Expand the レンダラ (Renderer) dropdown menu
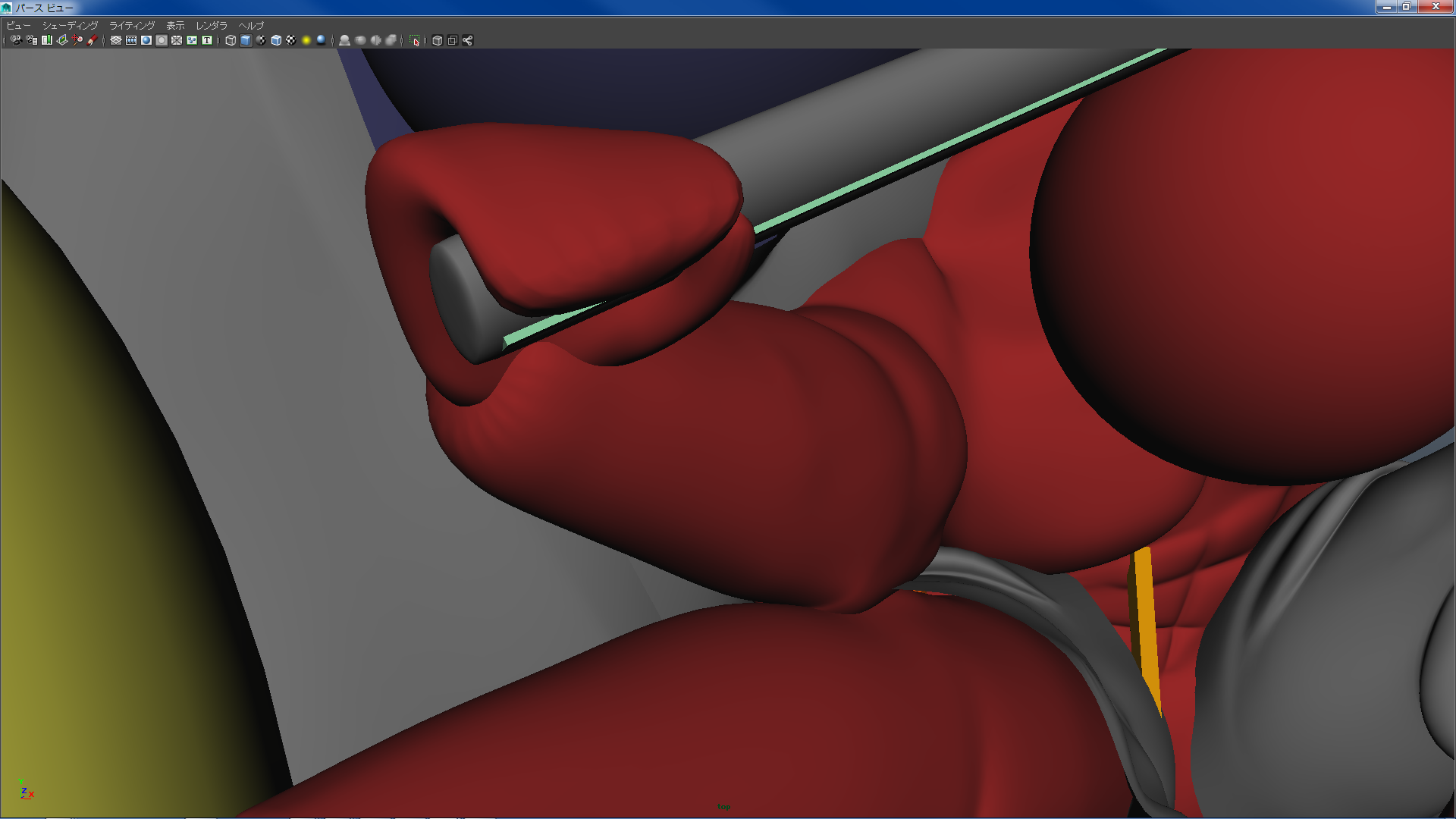The image size is (1456, 819). (212, 25)
